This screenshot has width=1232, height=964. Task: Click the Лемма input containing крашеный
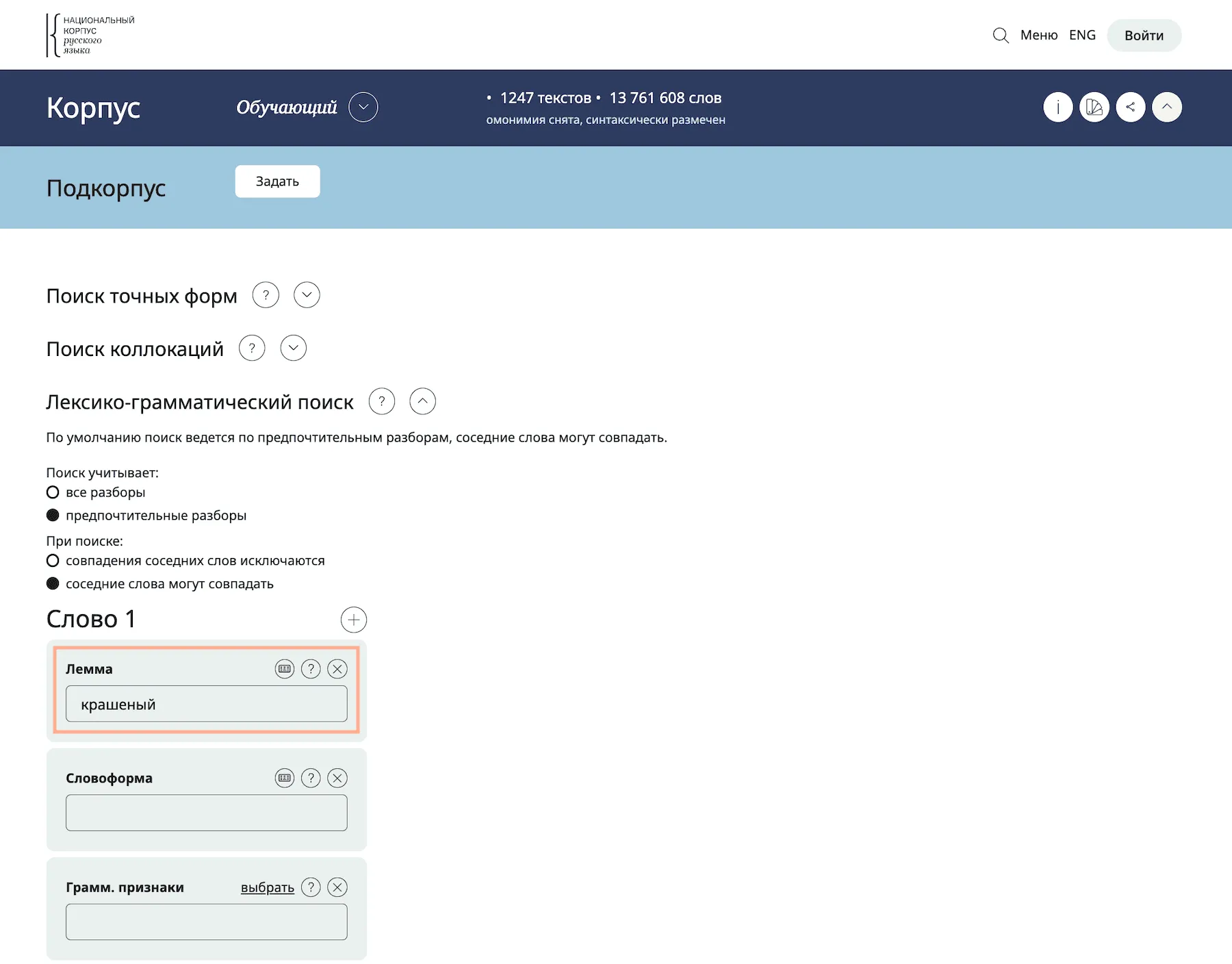point(207,704)
